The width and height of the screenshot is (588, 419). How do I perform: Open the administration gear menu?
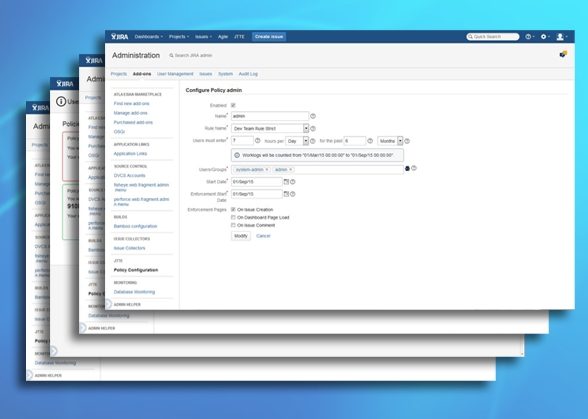(x=544, y=36)
